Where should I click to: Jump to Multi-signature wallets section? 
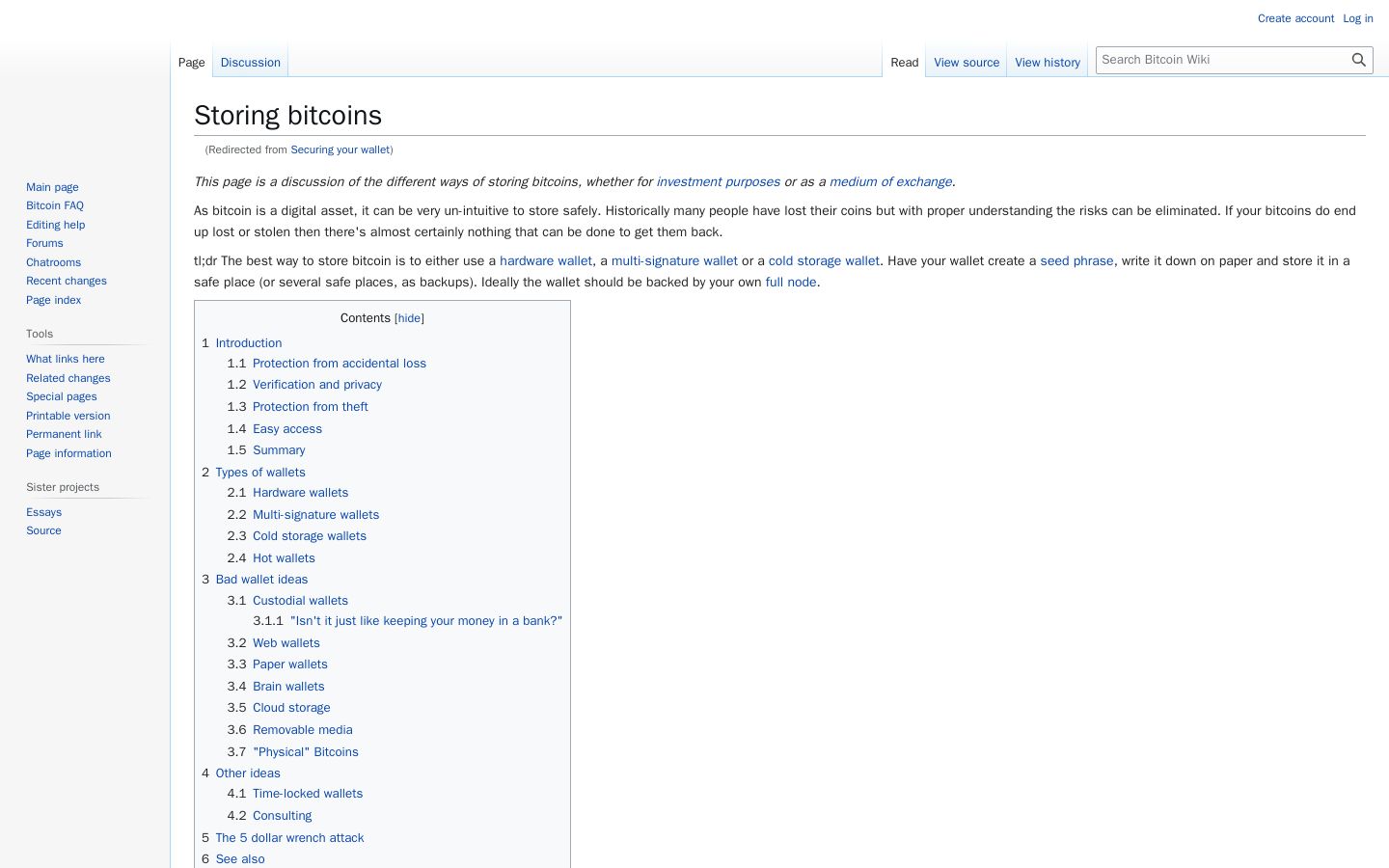(316, 514)
